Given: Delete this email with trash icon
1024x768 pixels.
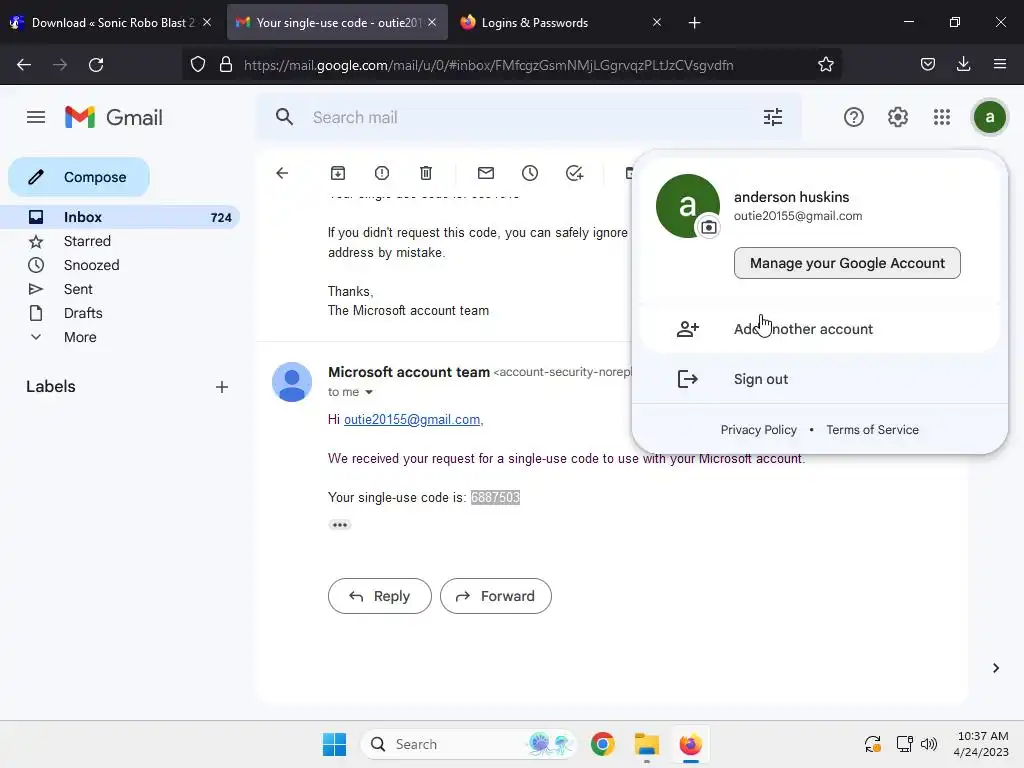Looking at the screenshot, I should tap(426, 173).
